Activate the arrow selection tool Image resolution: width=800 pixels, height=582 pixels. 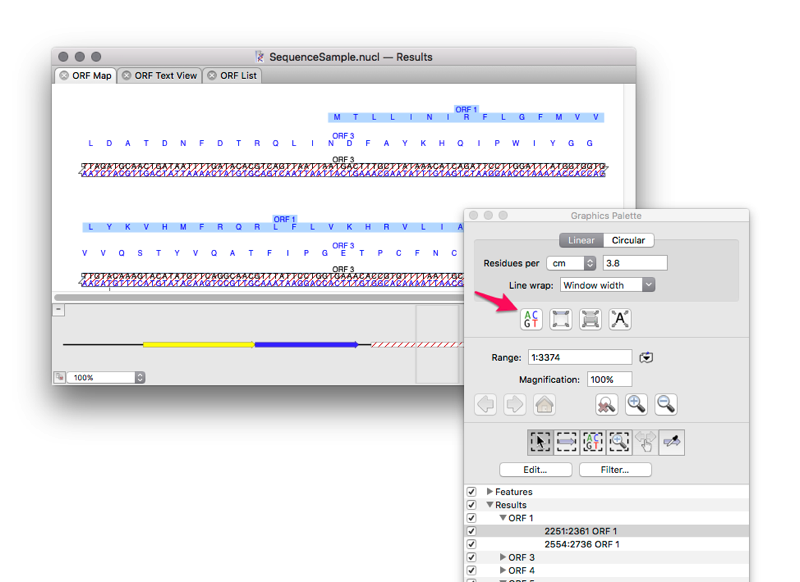point(540,441)
